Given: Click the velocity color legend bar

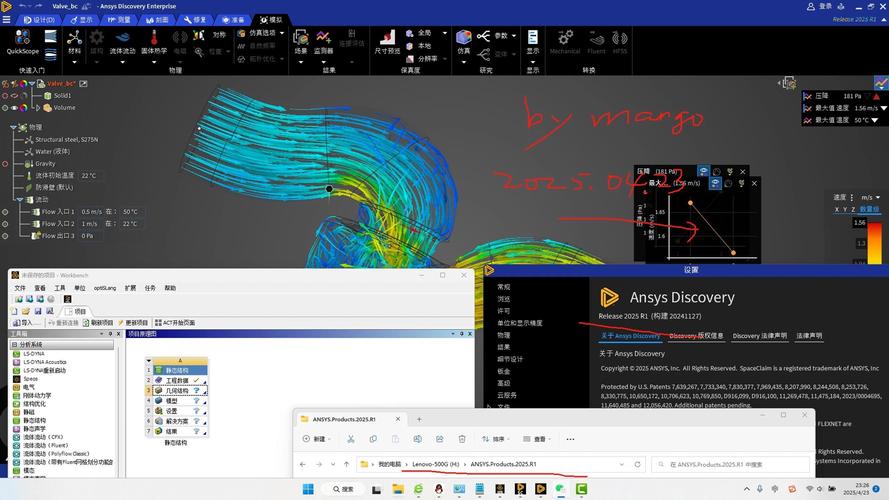Looking at the screenshot, I should coord(875,244).
